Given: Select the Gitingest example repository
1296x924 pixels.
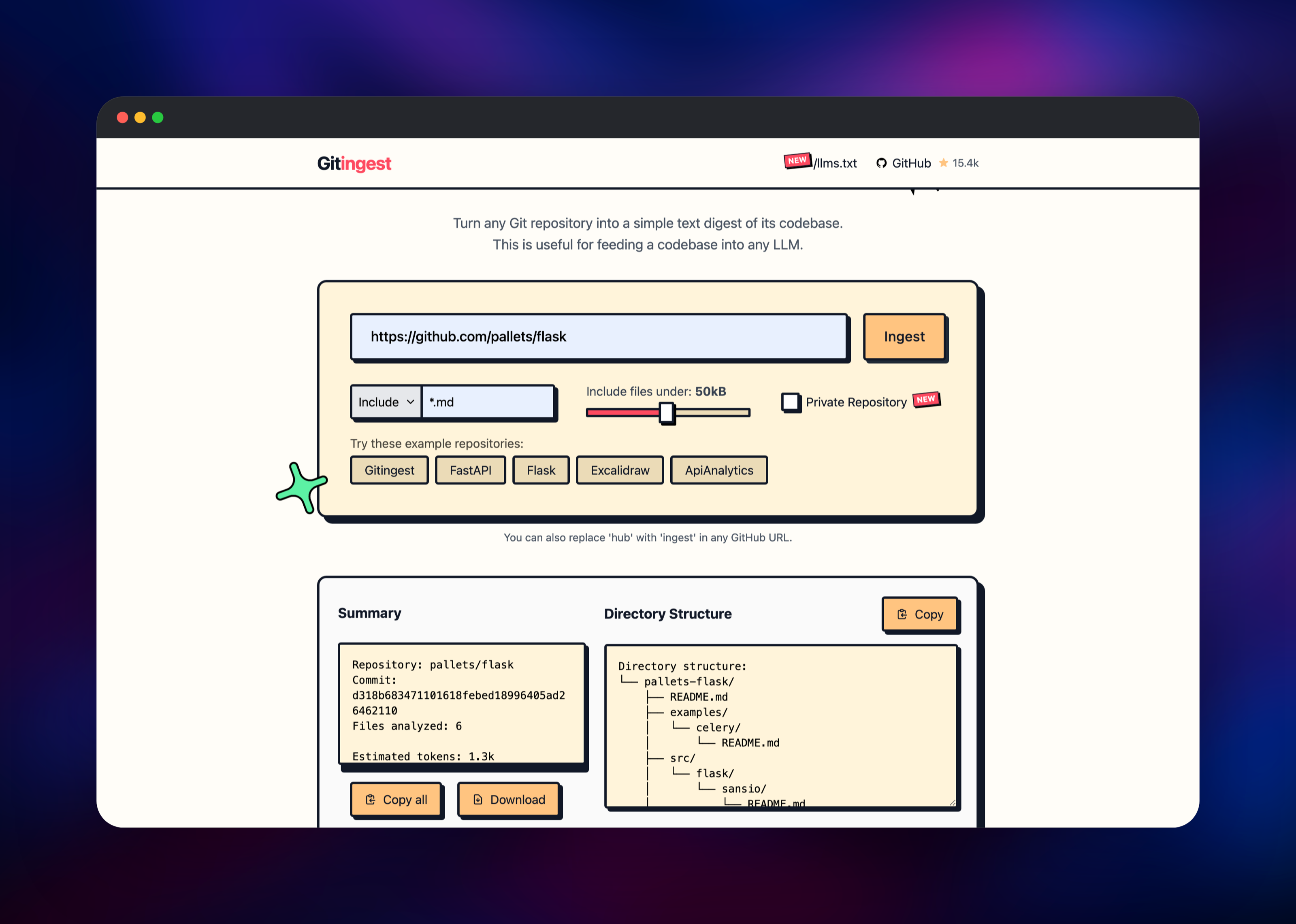Looking at the screenshot, I should click(x=389, y=471).
